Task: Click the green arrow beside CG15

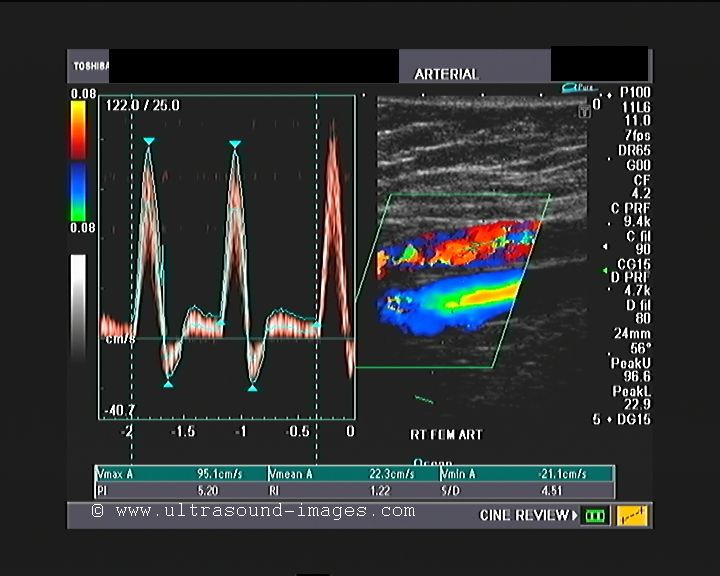Action: [x=605, y=271]
